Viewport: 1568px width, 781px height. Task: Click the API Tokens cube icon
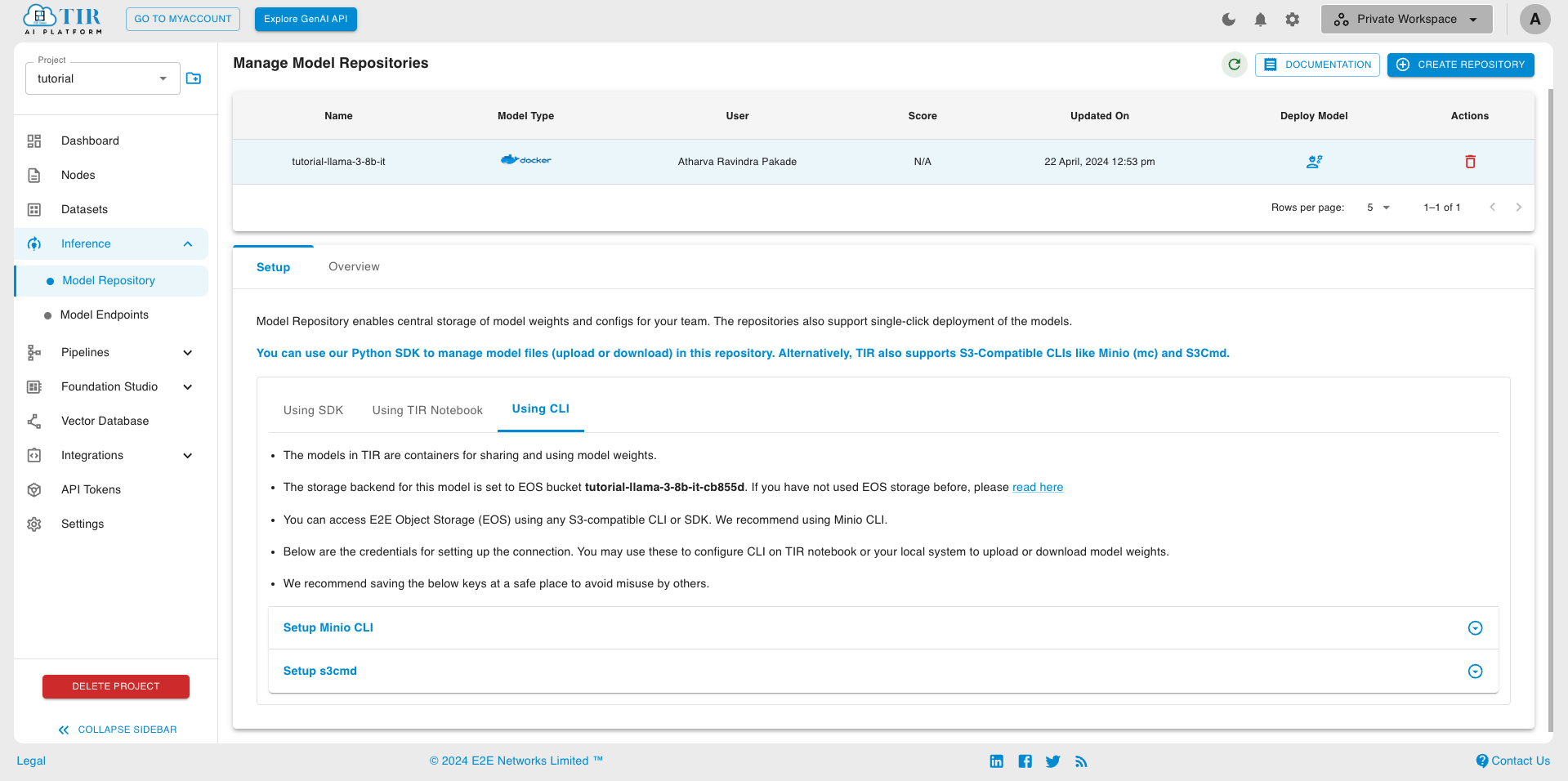[x=34, y=489]
